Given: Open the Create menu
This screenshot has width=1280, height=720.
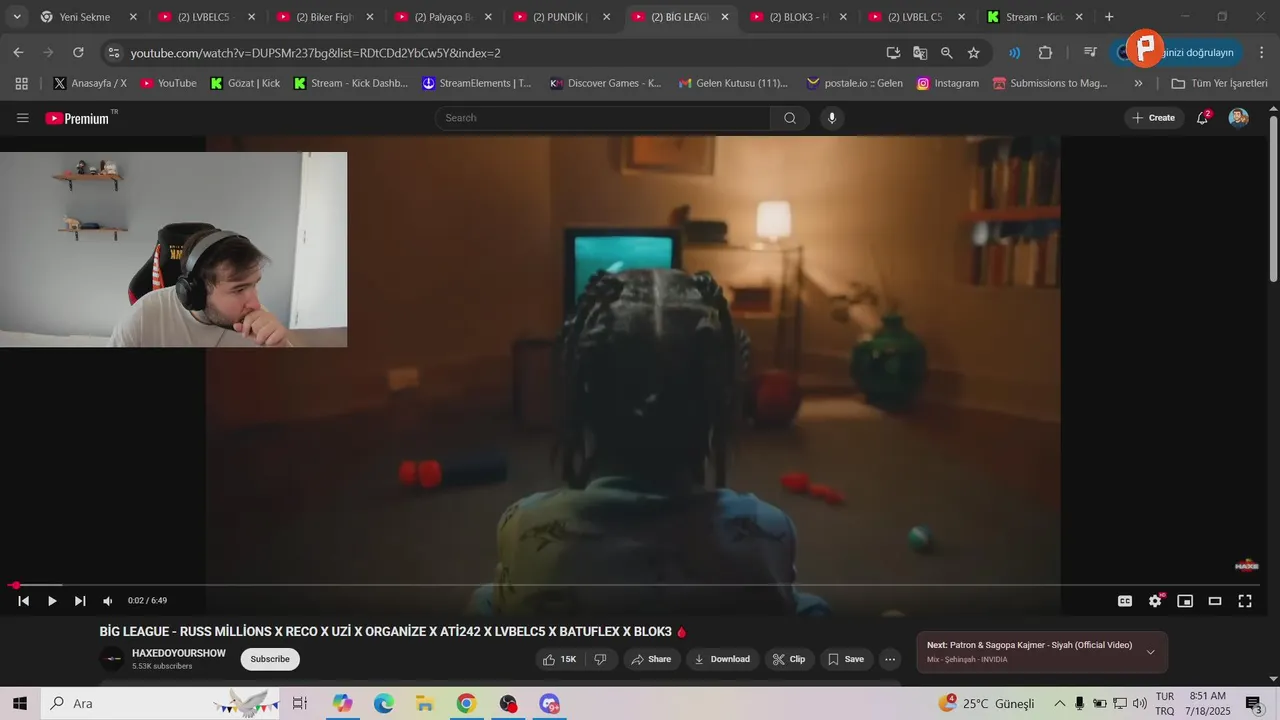Looking at the screenshot, I should pos(1154,118).
